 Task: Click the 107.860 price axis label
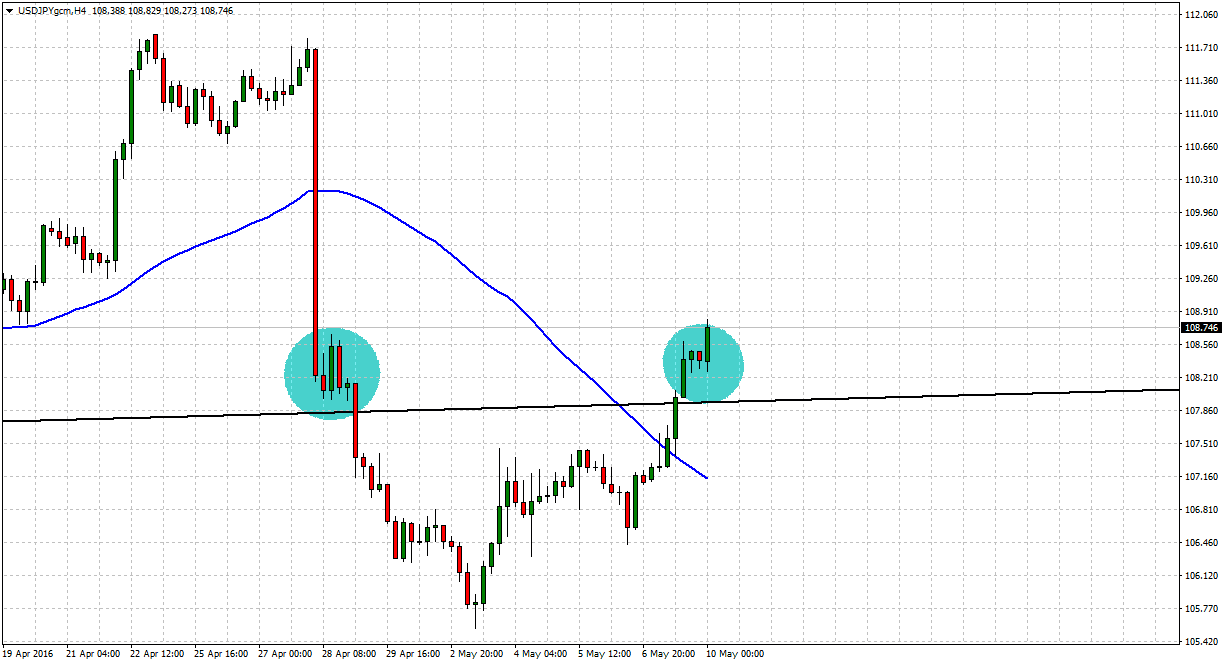coord(1201,411)
